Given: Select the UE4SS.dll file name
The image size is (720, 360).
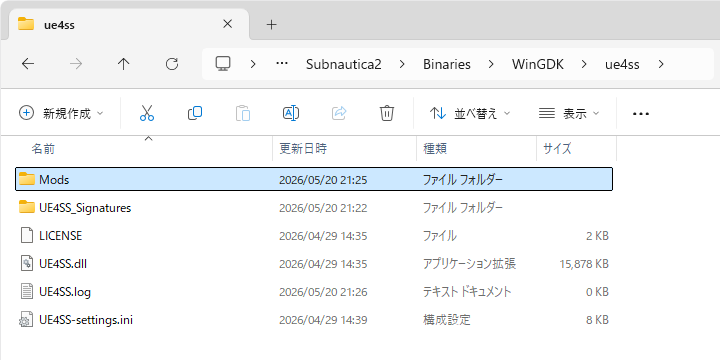Looking at the screenshot, I should click(x=63, y=264).
